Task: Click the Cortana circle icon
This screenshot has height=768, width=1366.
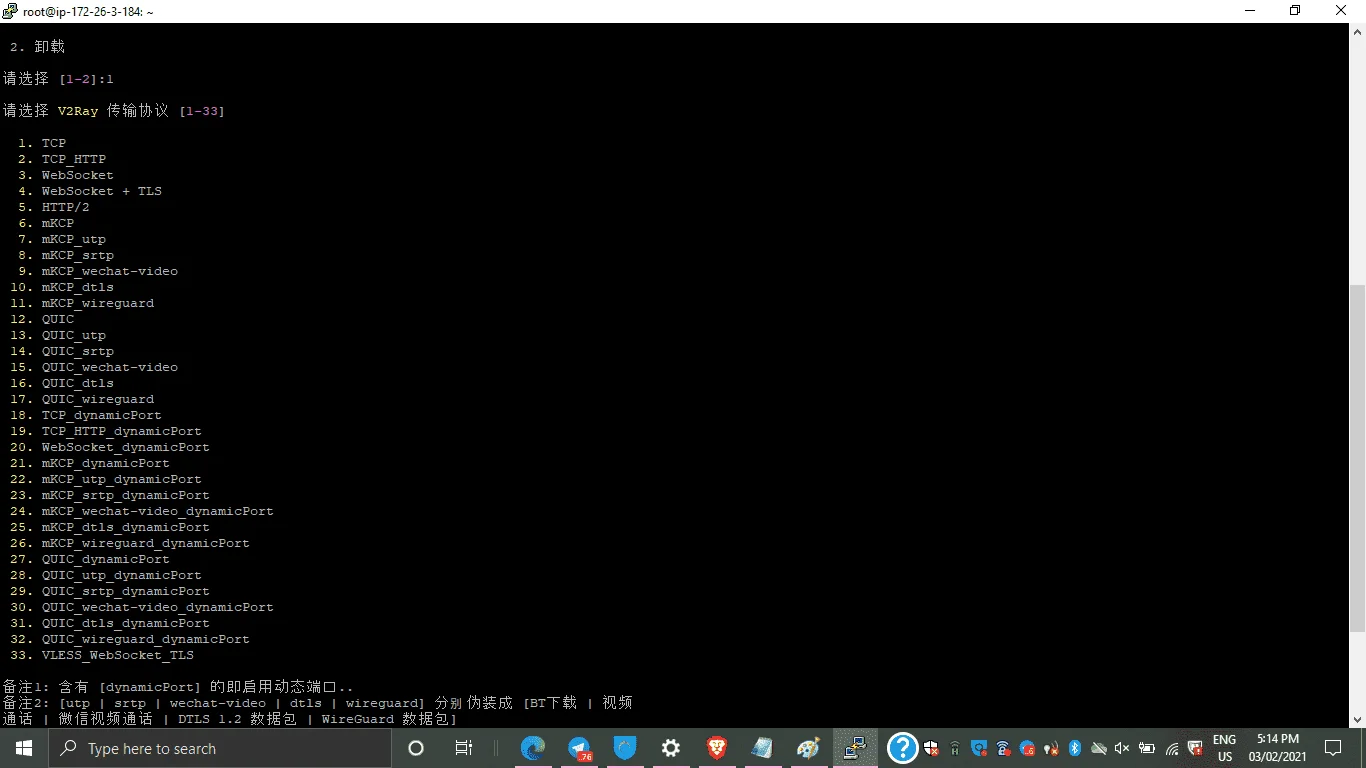Action: 416,748
